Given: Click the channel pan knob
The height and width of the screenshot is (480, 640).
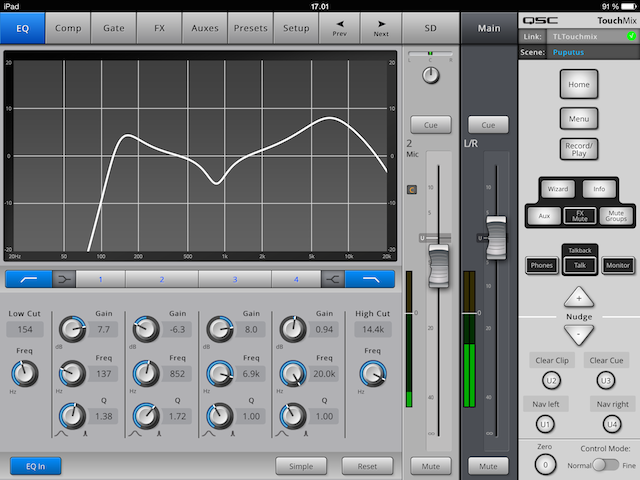Looking at the screenshot, I should point(431,76).
